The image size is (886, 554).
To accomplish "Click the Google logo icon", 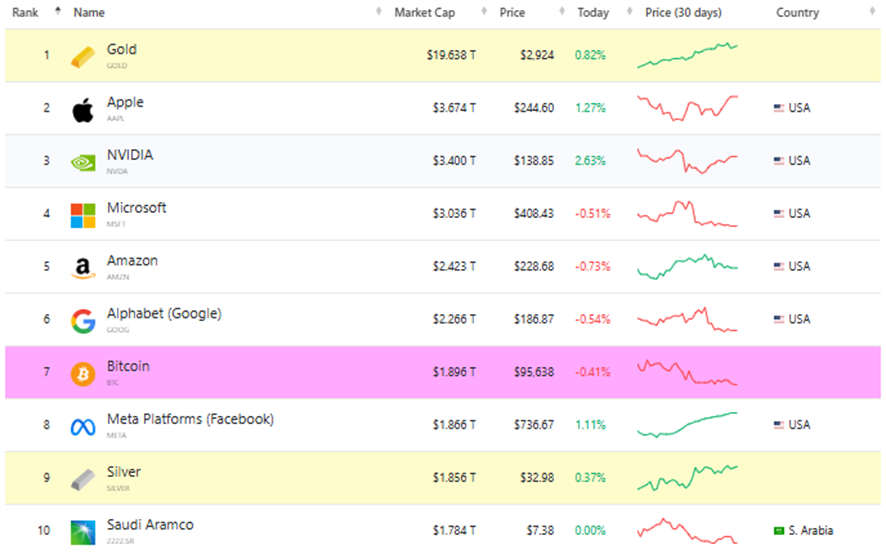I will [x=83, y=321].
